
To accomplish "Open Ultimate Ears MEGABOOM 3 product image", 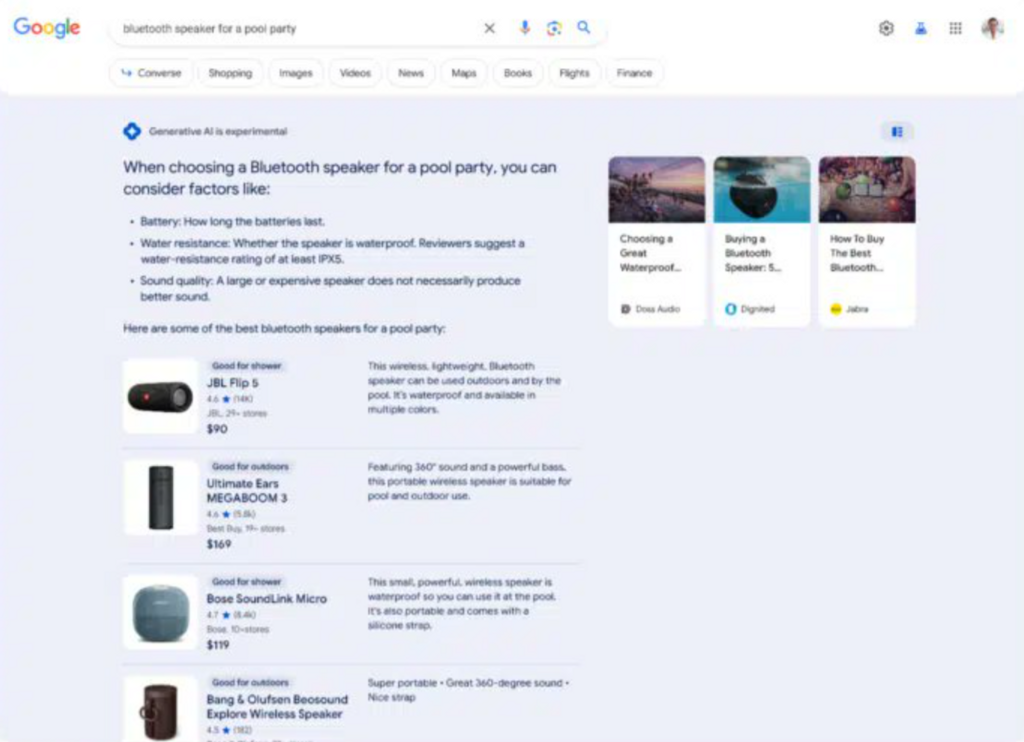I will (x=160, y=498).
